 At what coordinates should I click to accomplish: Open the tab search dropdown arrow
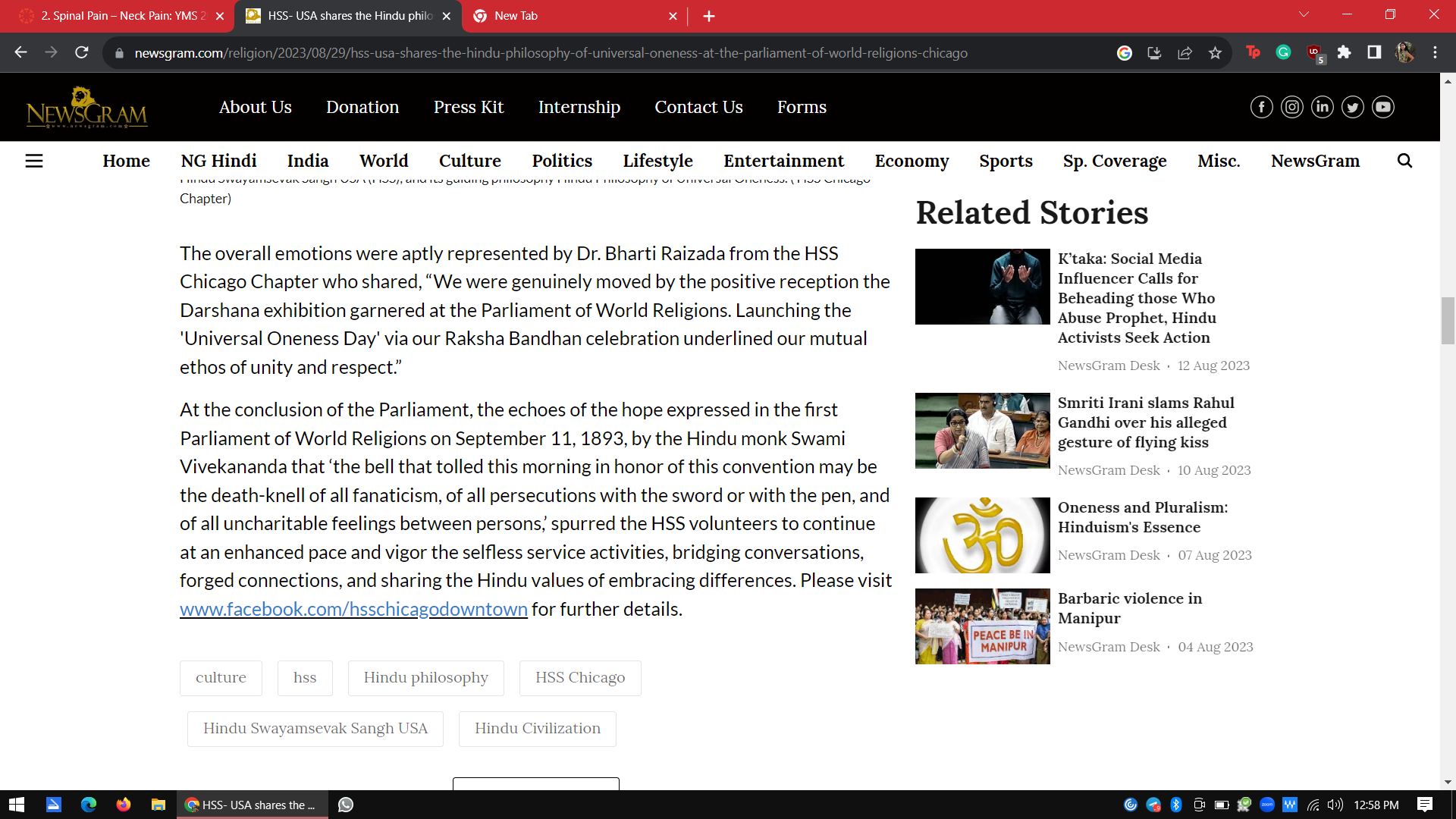click(x=1304, y=14)
